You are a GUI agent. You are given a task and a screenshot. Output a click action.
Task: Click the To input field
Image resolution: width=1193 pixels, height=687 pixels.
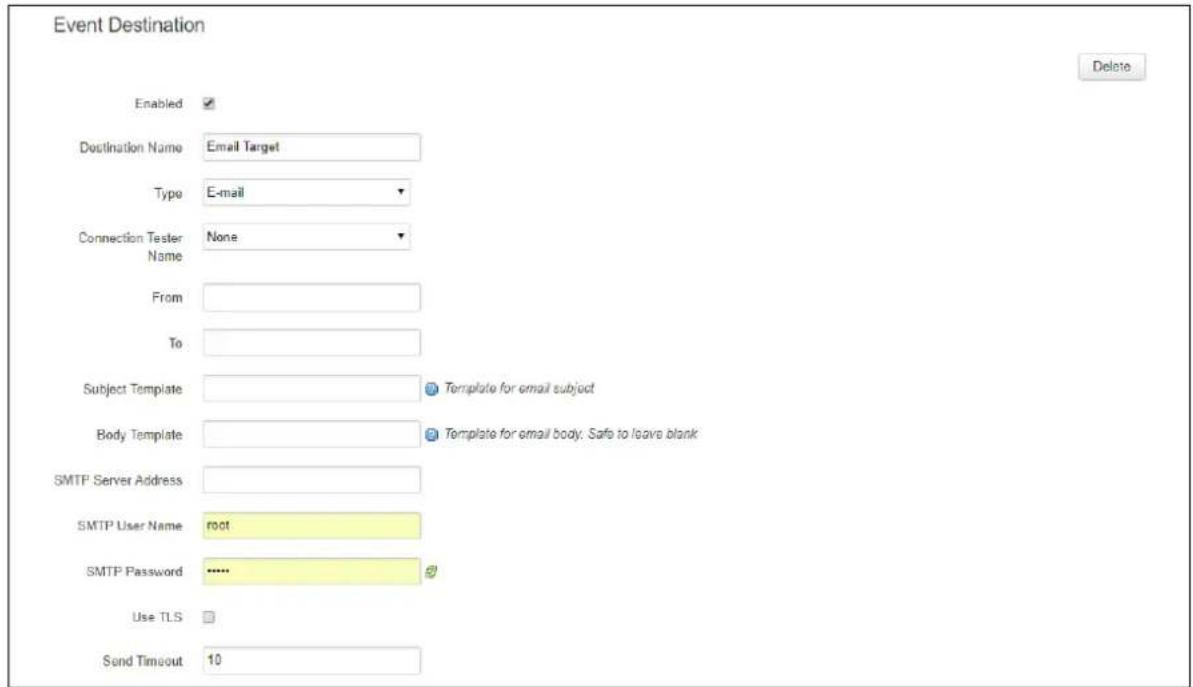311,343
